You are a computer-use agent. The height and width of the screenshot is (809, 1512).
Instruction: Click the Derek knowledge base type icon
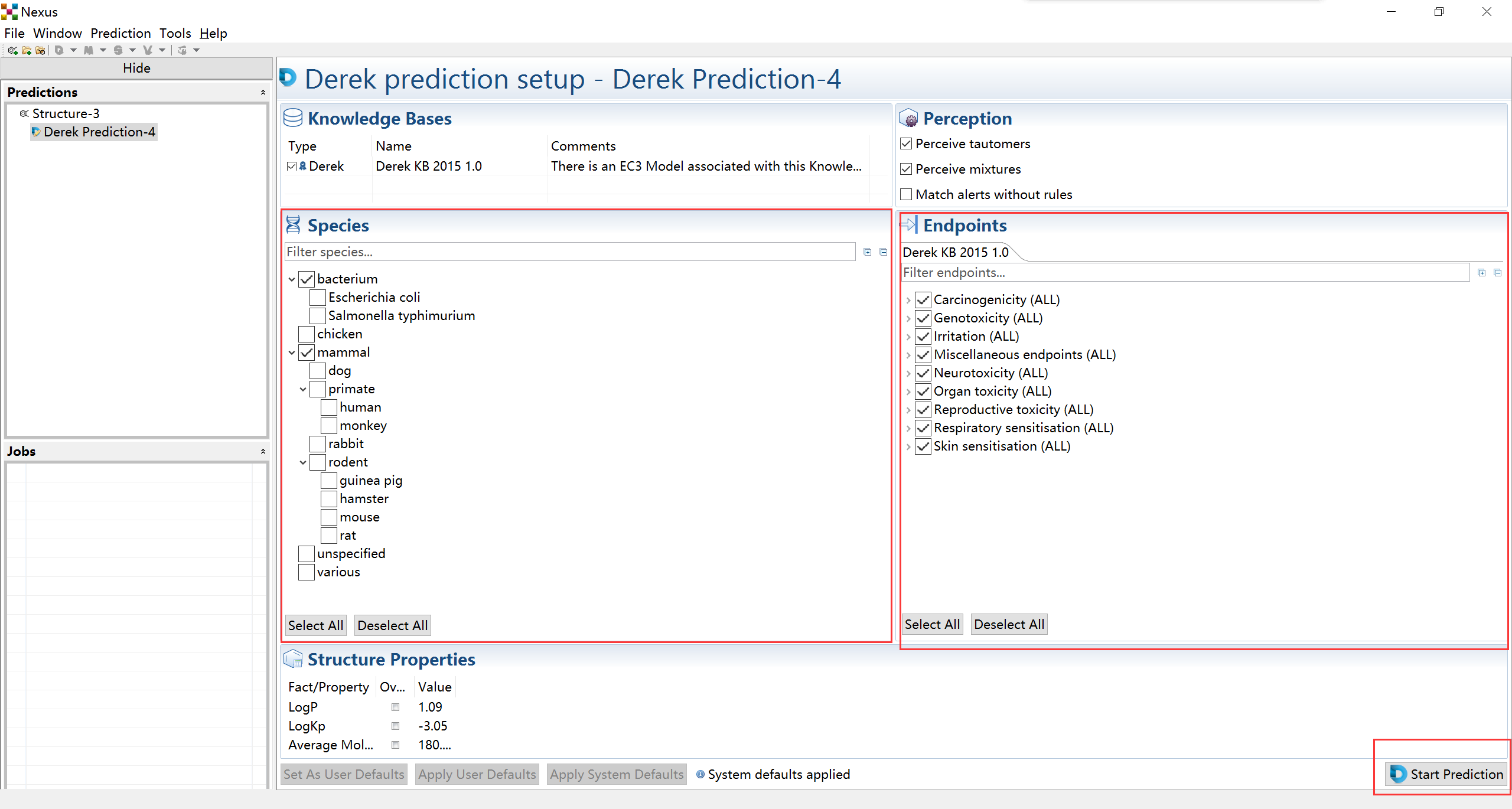tap(303, 167)
